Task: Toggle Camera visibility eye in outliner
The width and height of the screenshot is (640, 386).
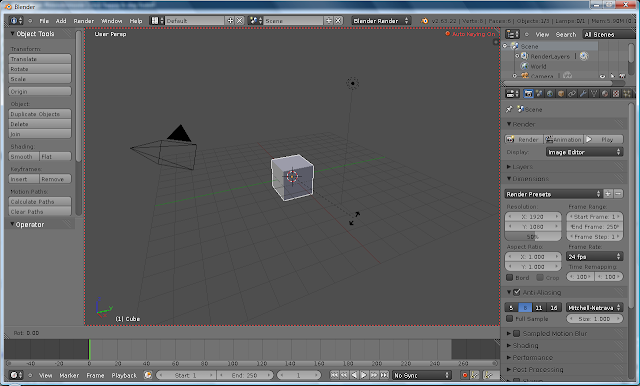Action: (602, 76)
